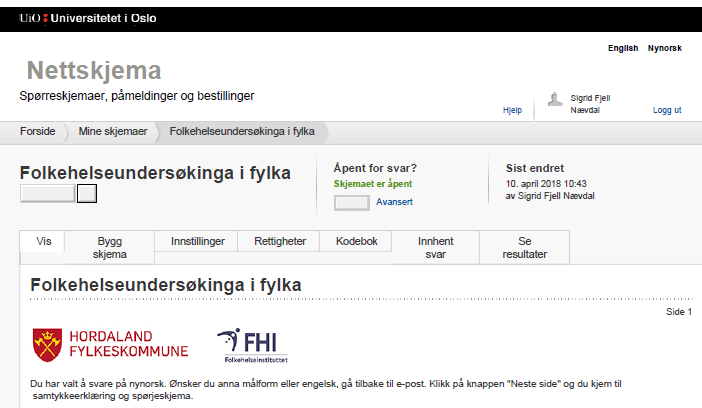
Task: Open the Innhent svar tab
Action: 435,247
